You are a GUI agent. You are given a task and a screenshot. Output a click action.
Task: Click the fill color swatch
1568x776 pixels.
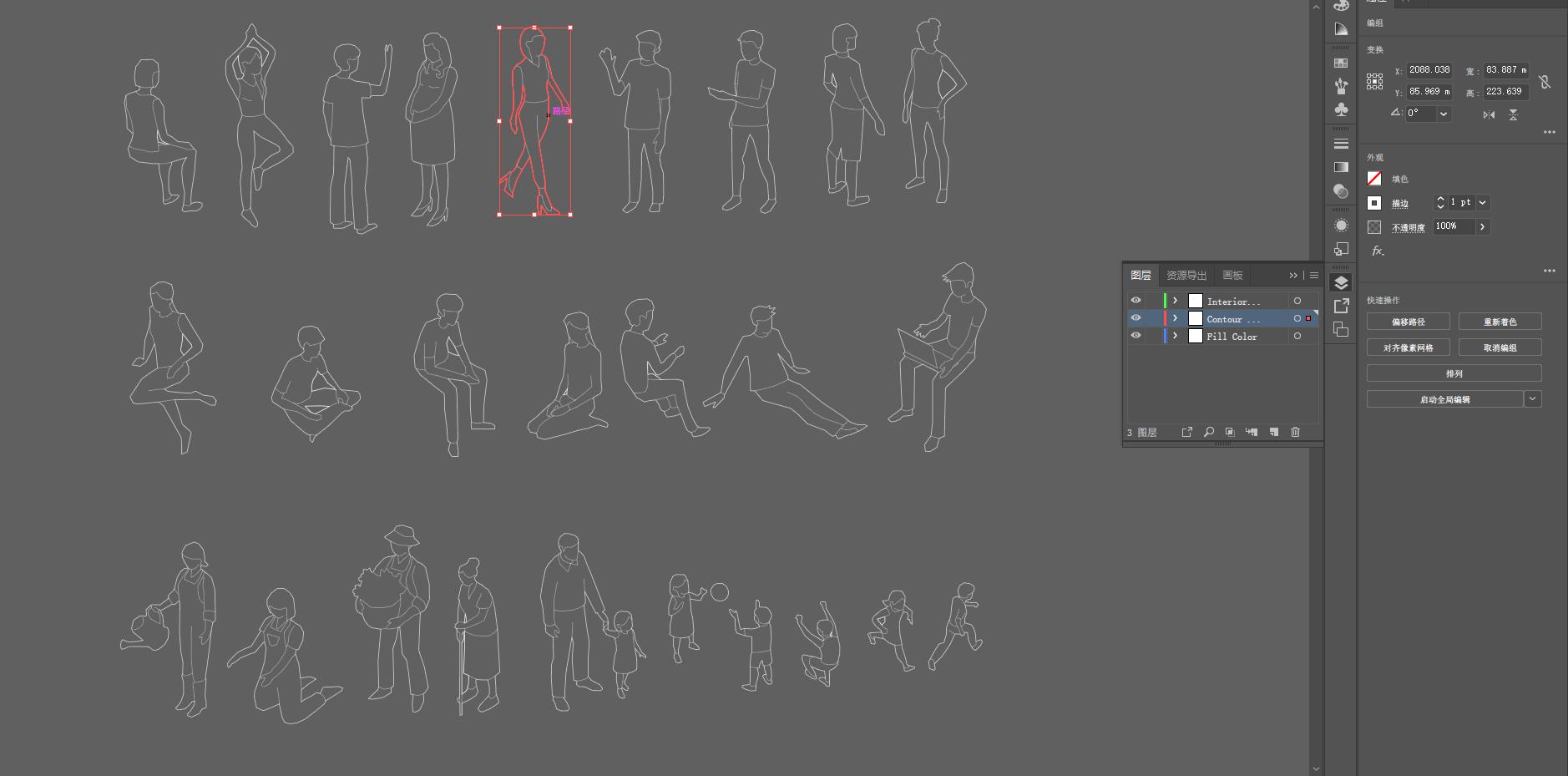click(x=1374, y=179)
